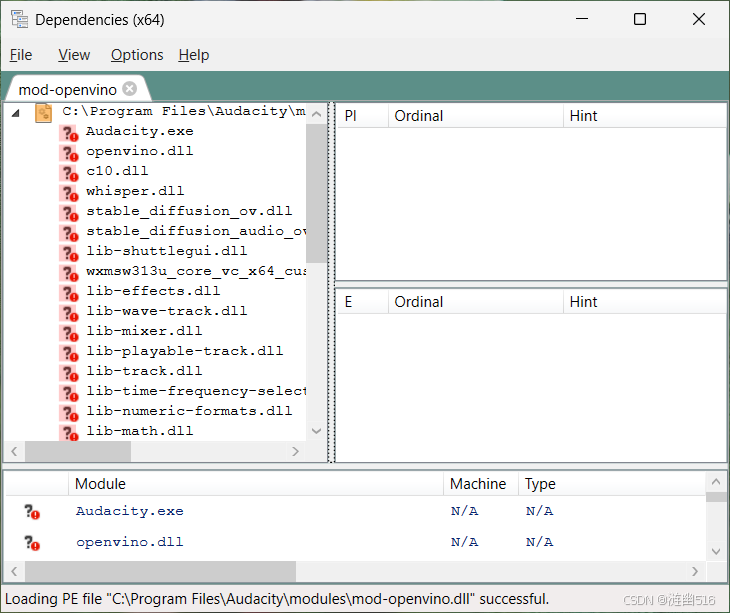Viewport: 730px width, 613px height.
Task: Click tree's vertical scrollbar thumb
Action: pyautogui.click(x=317, y=193)
